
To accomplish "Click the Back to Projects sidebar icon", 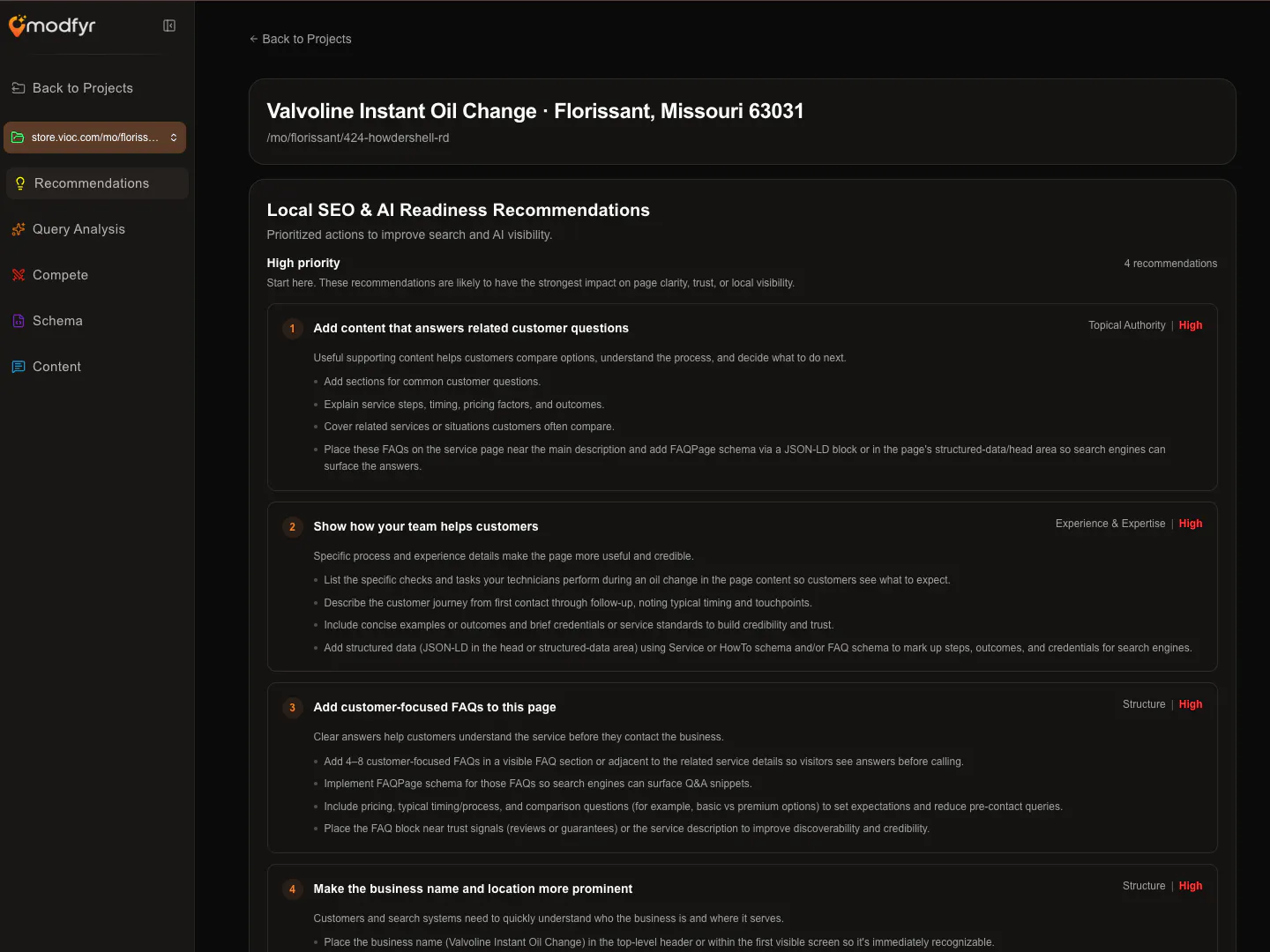I will [x=19, y=88].
